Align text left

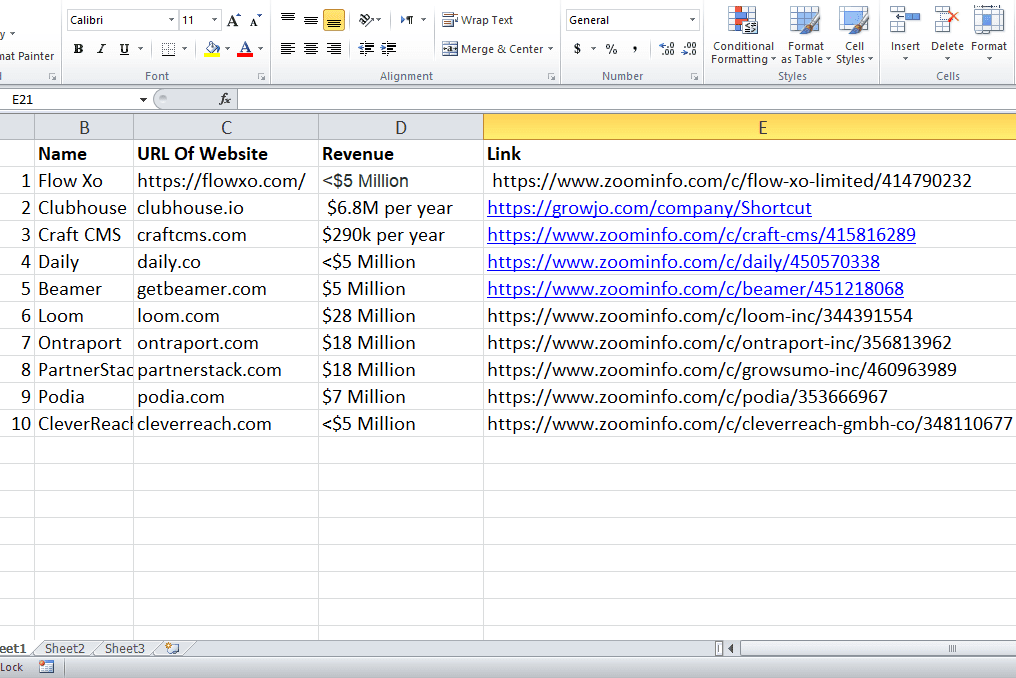pos(288,49)
